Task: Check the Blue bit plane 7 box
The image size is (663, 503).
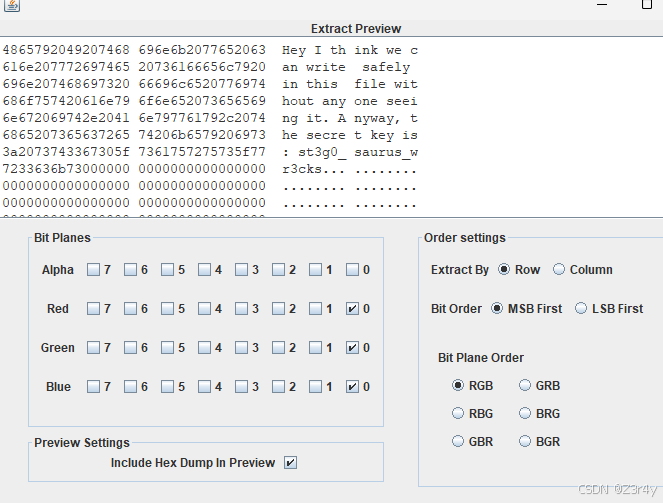Action: [93, 386]
